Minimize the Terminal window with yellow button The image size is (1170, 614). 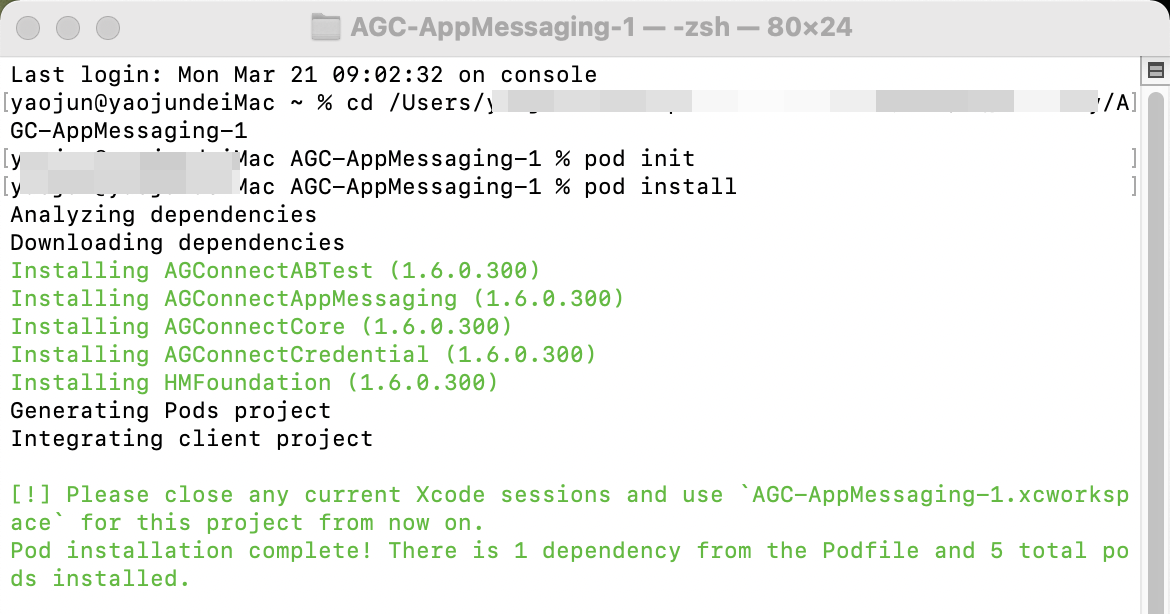(x=68, y=27)
